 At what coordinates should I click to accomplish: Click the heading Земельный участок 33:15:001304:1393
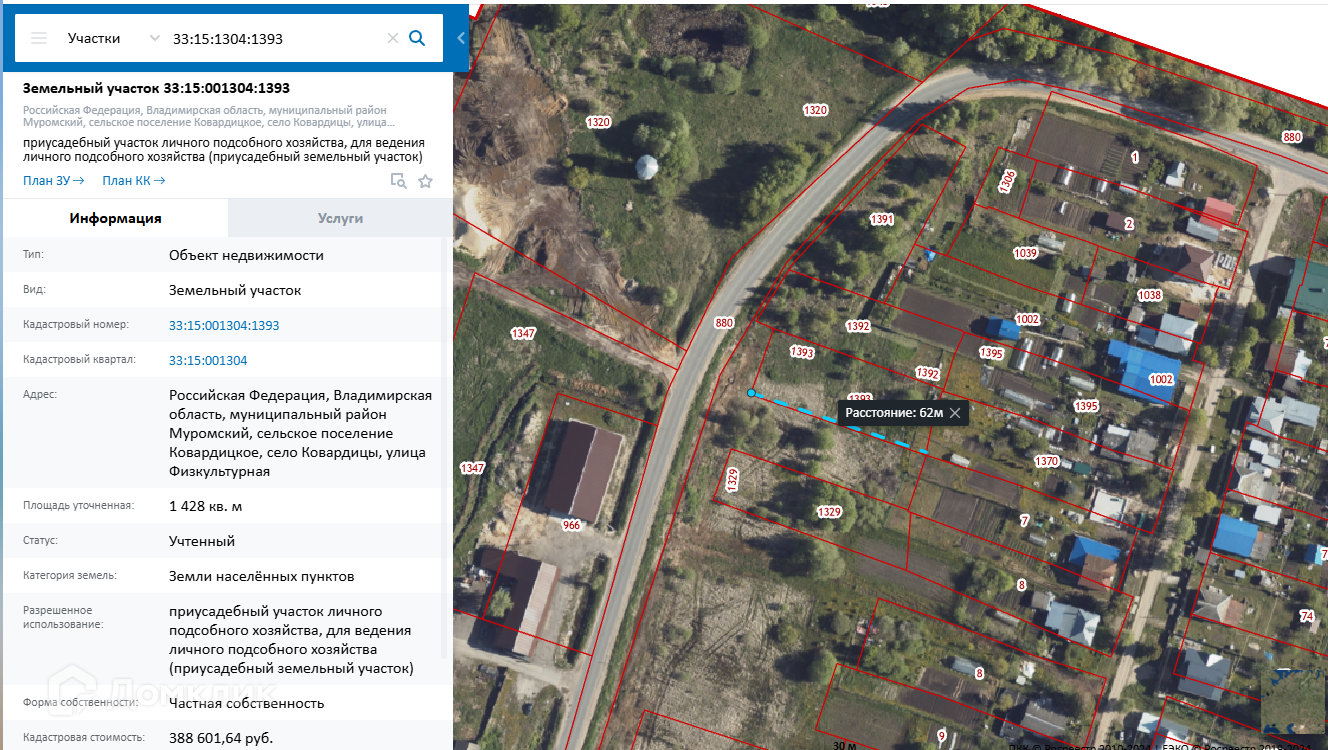(156, 88)
